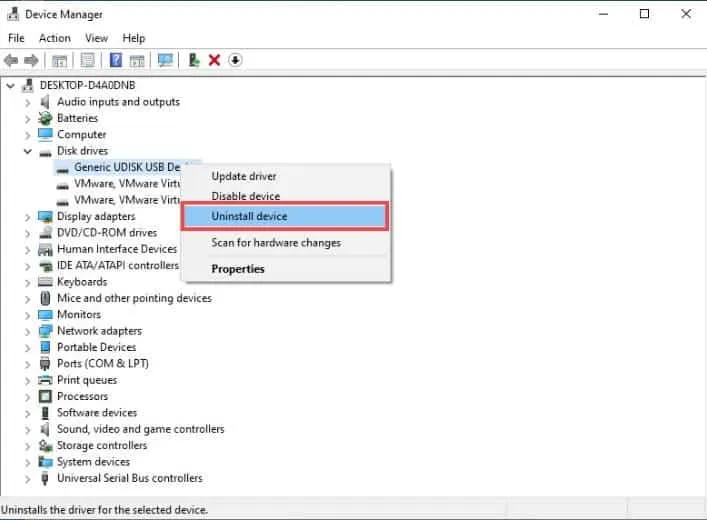This screenshot has width=707, height=520.
Task: Open the File menu
Action: 16,38
